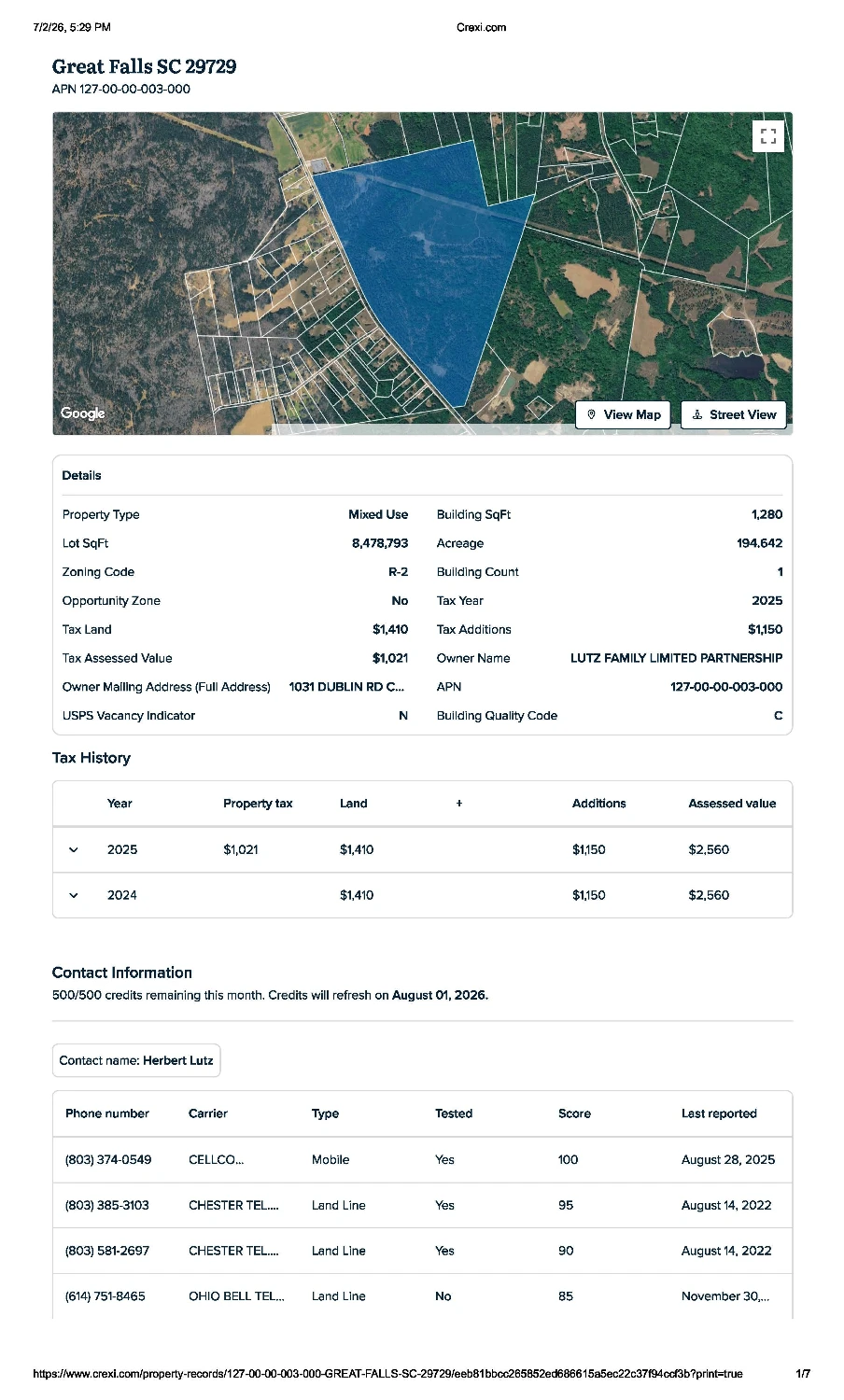Click phone number (803) 374-0549
Image resolution: width=844 pixels, height=1400 pixels.
[x=108, y=1160]
